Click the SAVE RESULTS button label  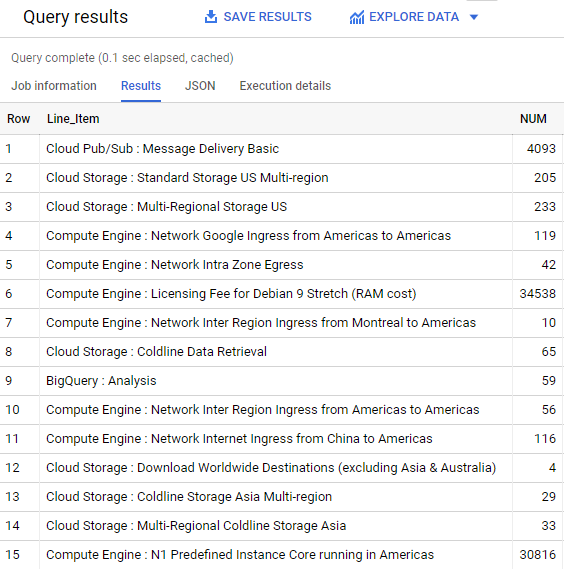(x=267, y=17)
